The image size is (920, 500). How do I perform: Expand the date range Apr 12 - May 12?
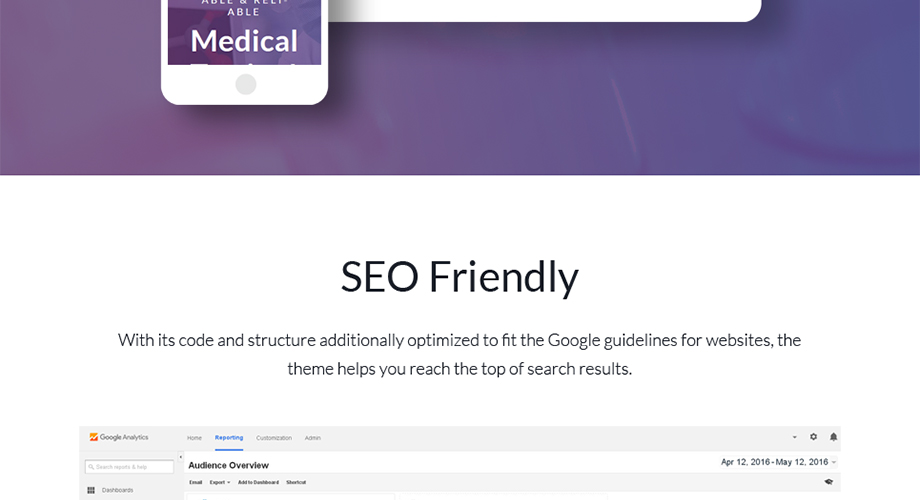pyautogui.click(x=779, y=462)
